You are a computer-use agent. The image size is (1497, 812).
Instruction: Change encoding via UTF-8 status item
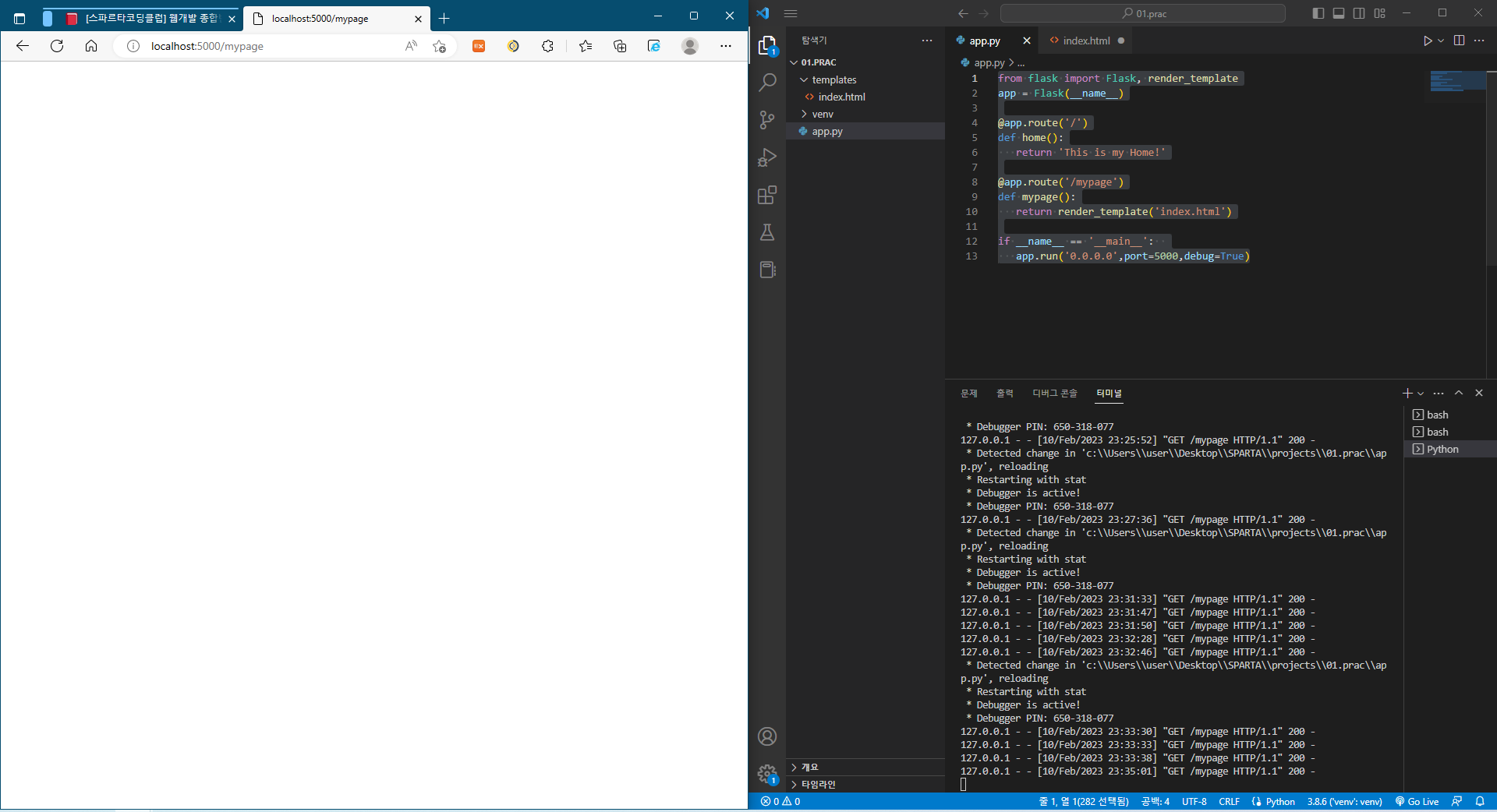[x=1194, y=801]
